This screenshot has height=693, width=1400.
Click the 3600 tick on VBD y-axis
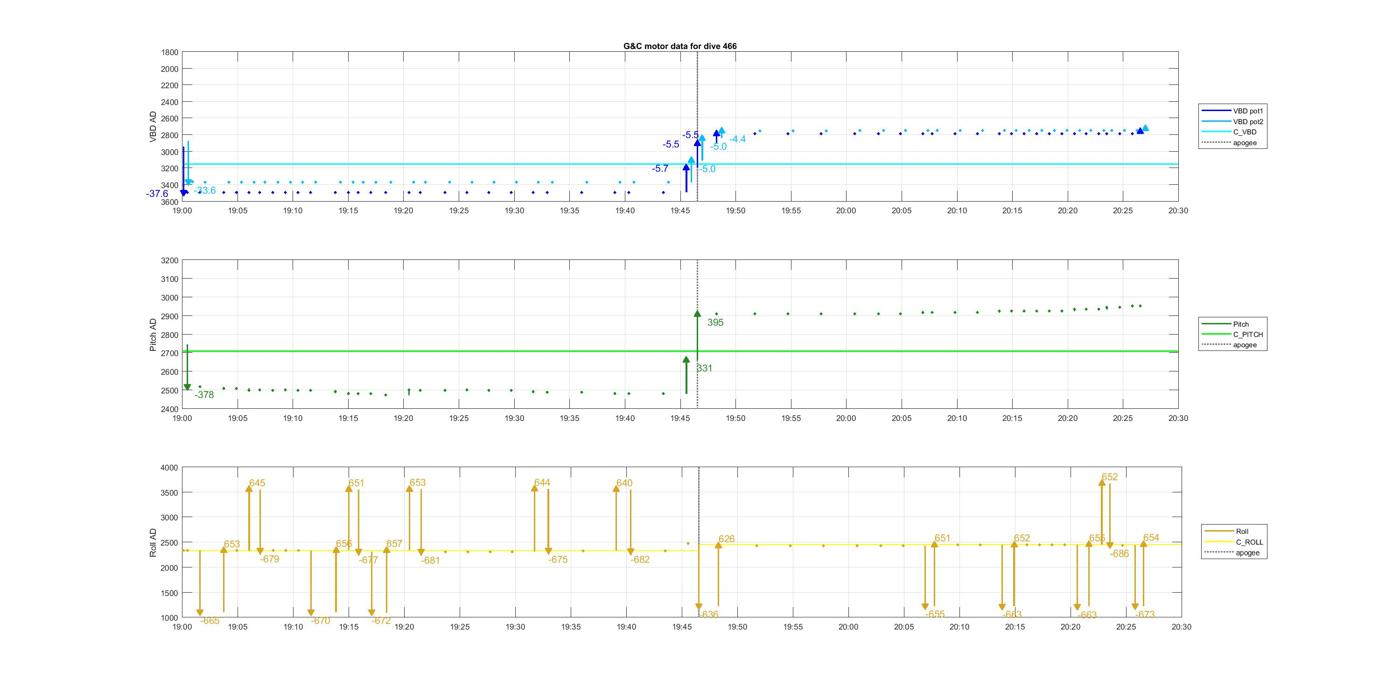pos(169,201)
